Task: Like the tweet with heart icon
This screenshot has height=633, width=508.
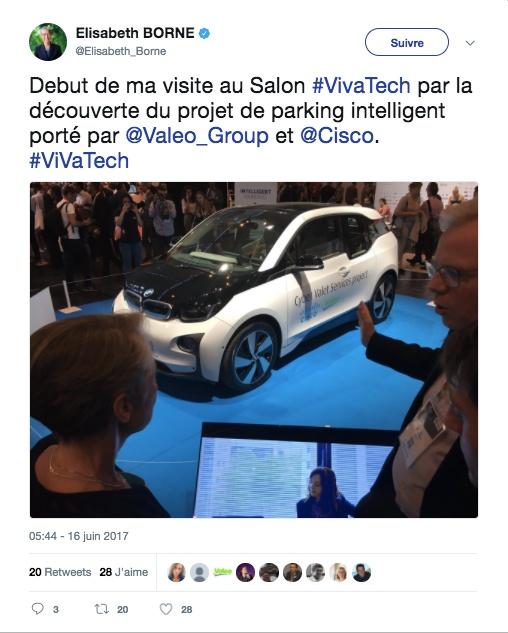Action: click(166, 609)
